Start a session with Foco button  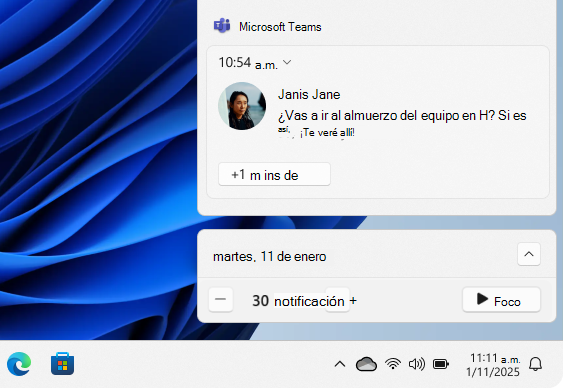click(501, 300)
